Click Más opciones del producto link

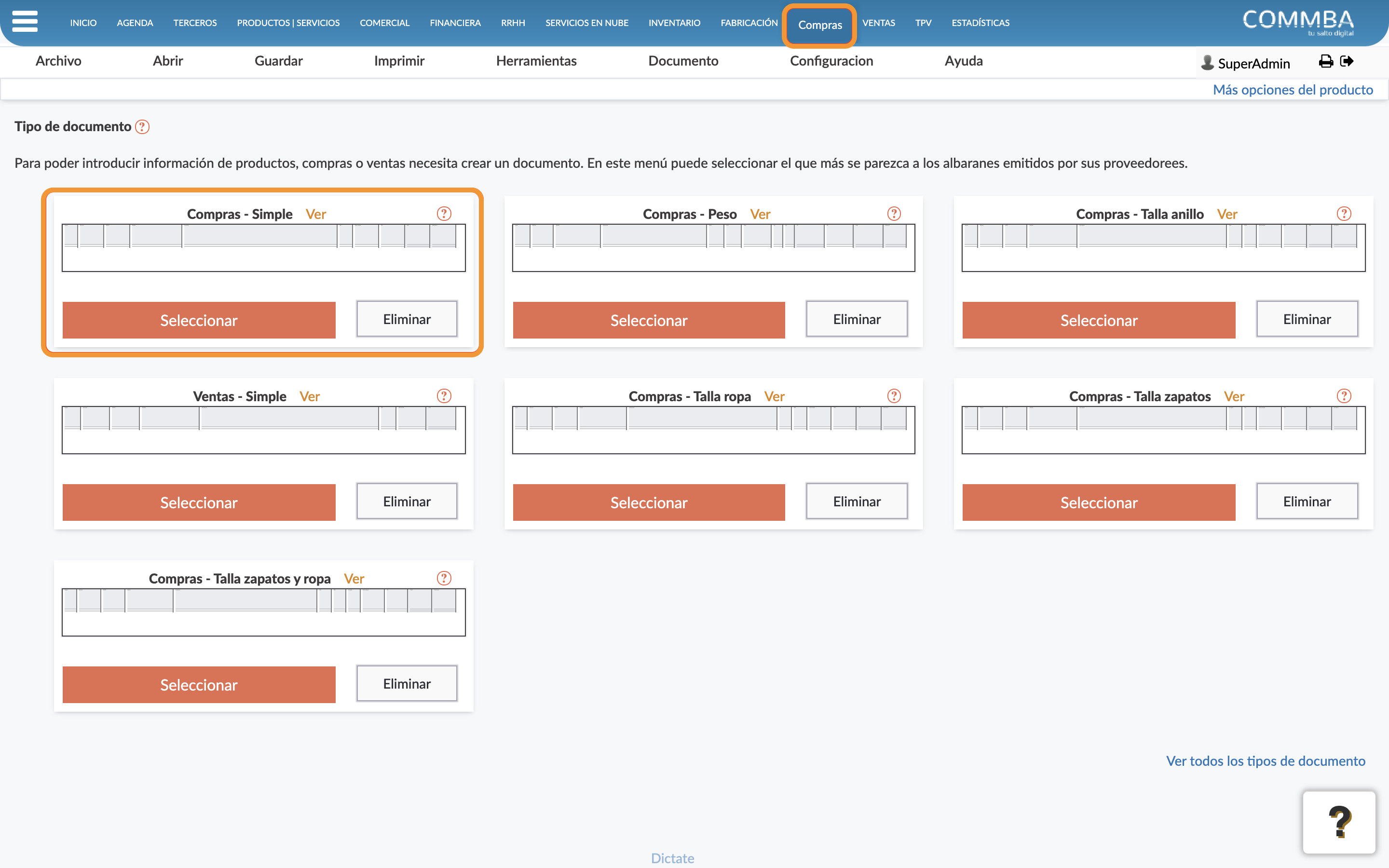1293,90
